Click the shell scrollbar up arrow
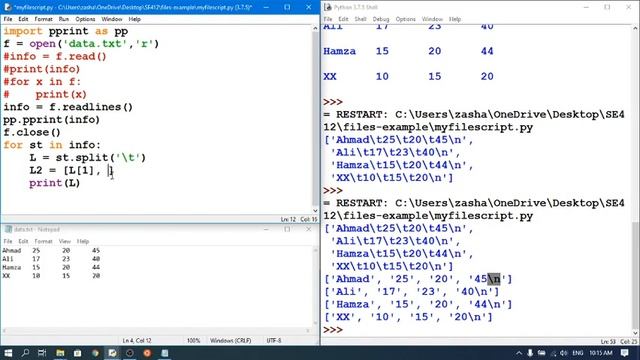This screenshot has height=360, width=640. (635, 28)
